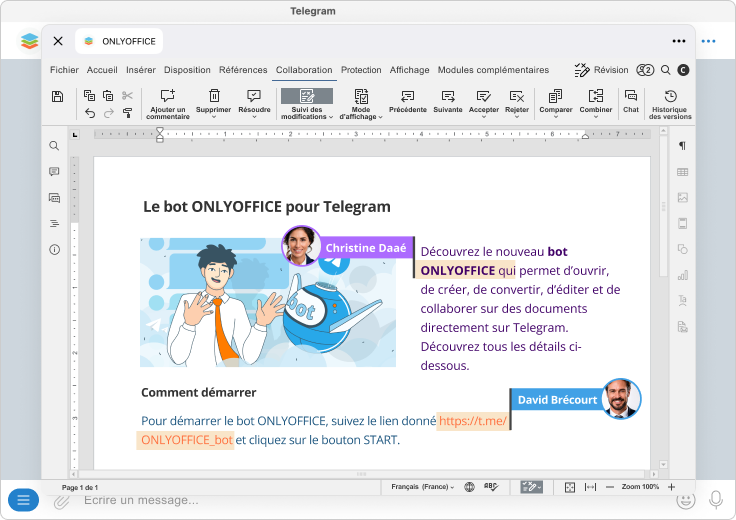The width and height of the screenshot is (736, 520).
Task: Open Historique des versions
Action: pos(670,104)
